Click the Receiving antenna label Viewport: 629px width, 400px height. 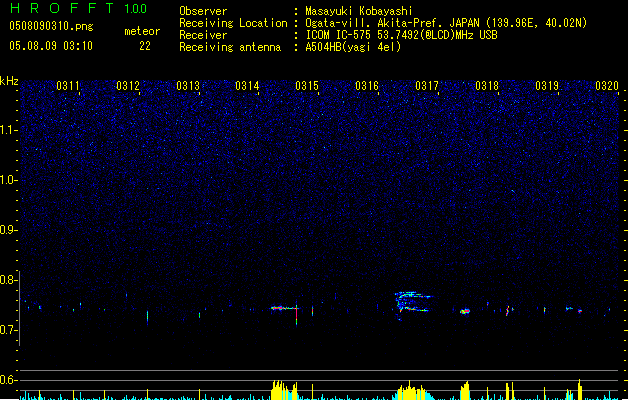(x=230, y=47)
